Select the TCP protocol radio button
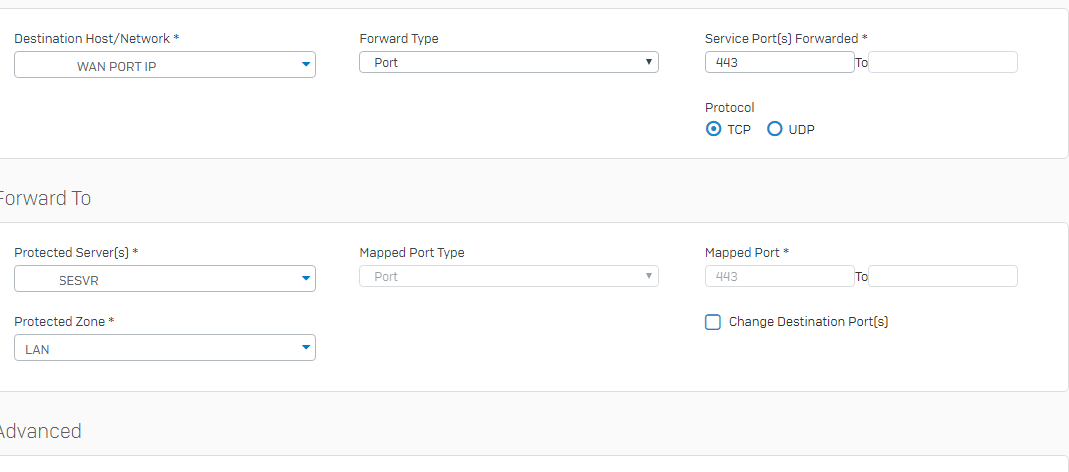 point(713,129)
